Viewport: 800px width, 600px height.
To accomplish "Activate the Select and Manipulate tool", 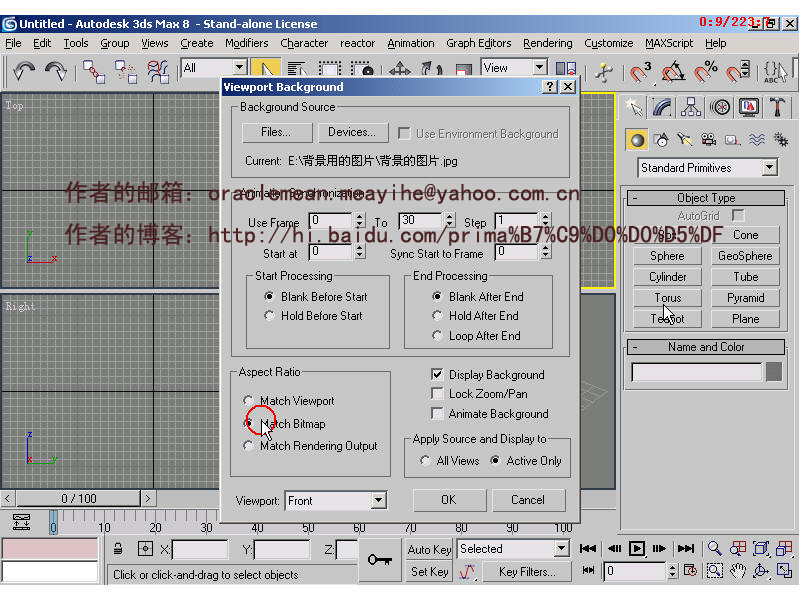I will pos(604,71).
